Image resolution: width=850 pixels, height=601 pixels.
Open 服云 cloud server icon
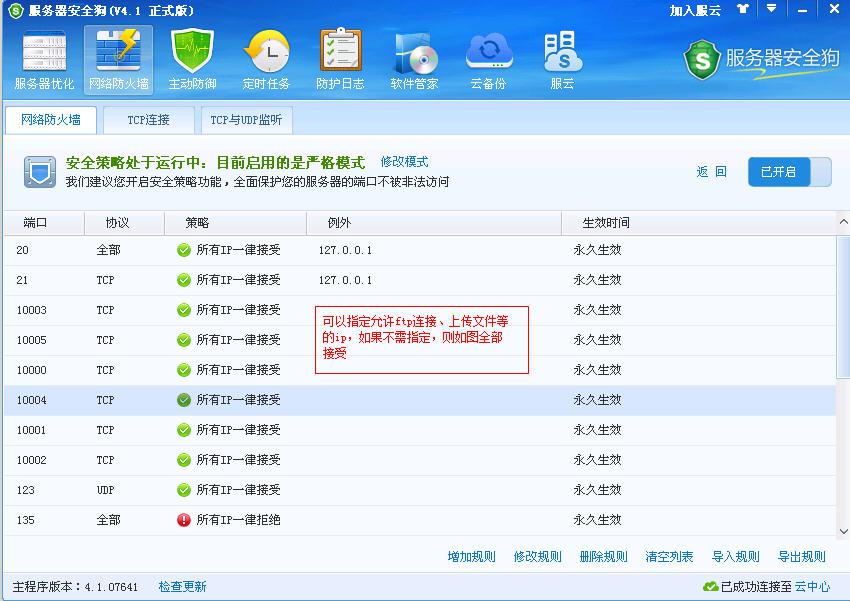[562, 60]
